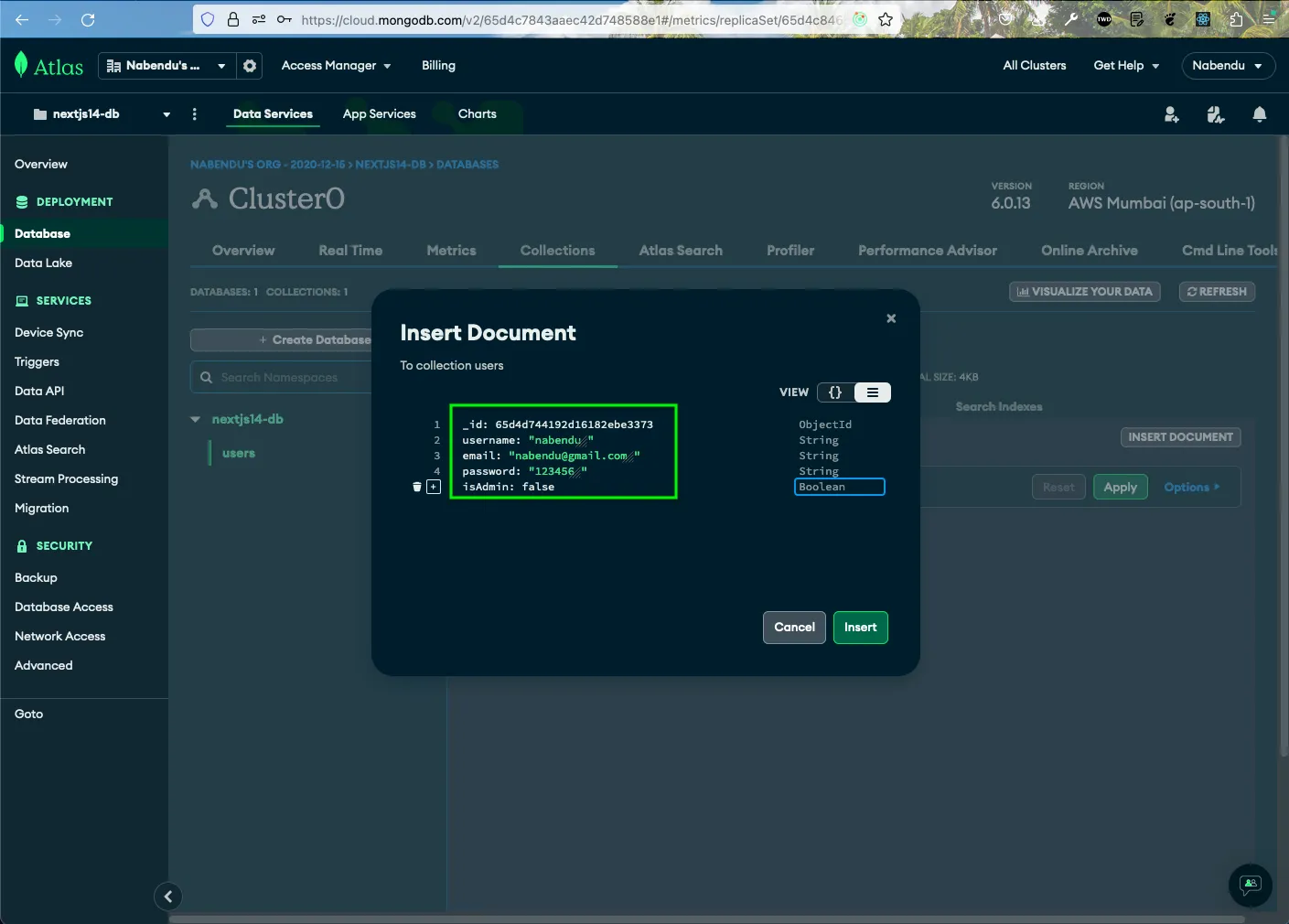Open String type selector for email
Screen dimensions: 1289x924
[819, 456]
